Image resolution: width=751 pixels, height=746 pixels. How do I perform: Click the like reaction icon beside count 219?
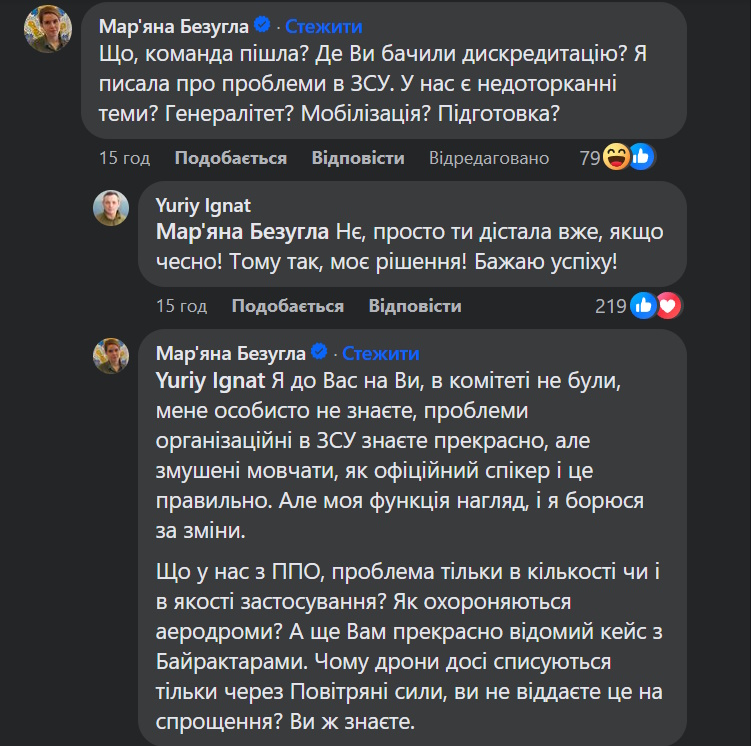(x=645, y=306)
